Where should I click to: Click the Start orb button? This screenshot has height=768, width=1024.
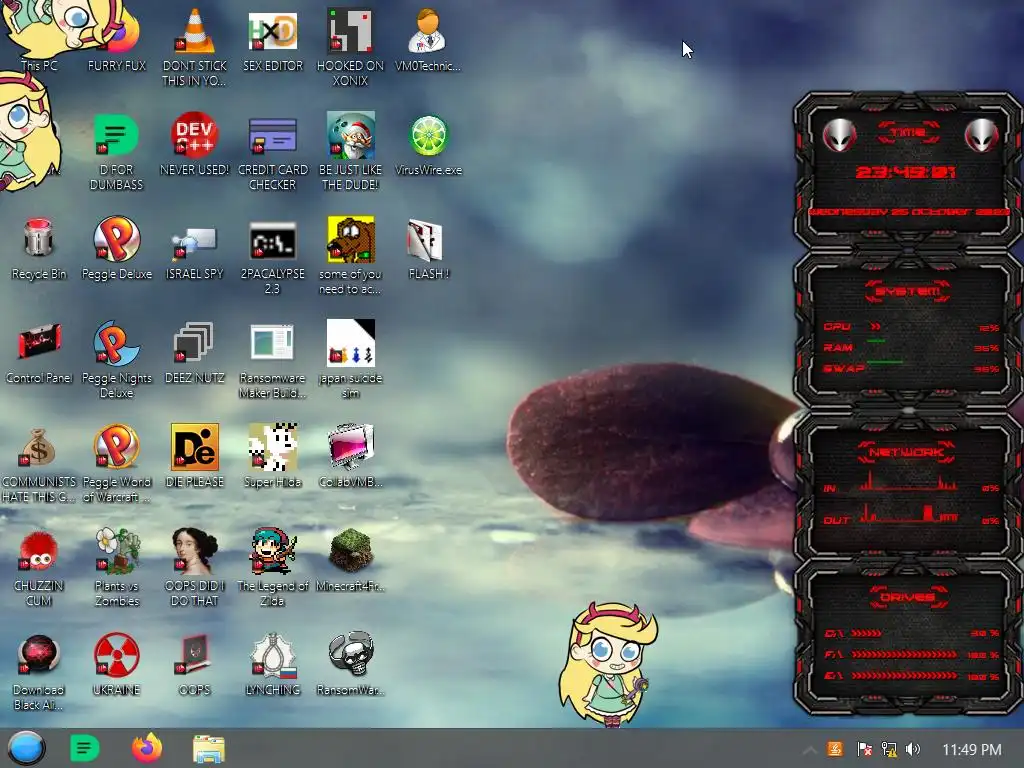click(26, 748)
